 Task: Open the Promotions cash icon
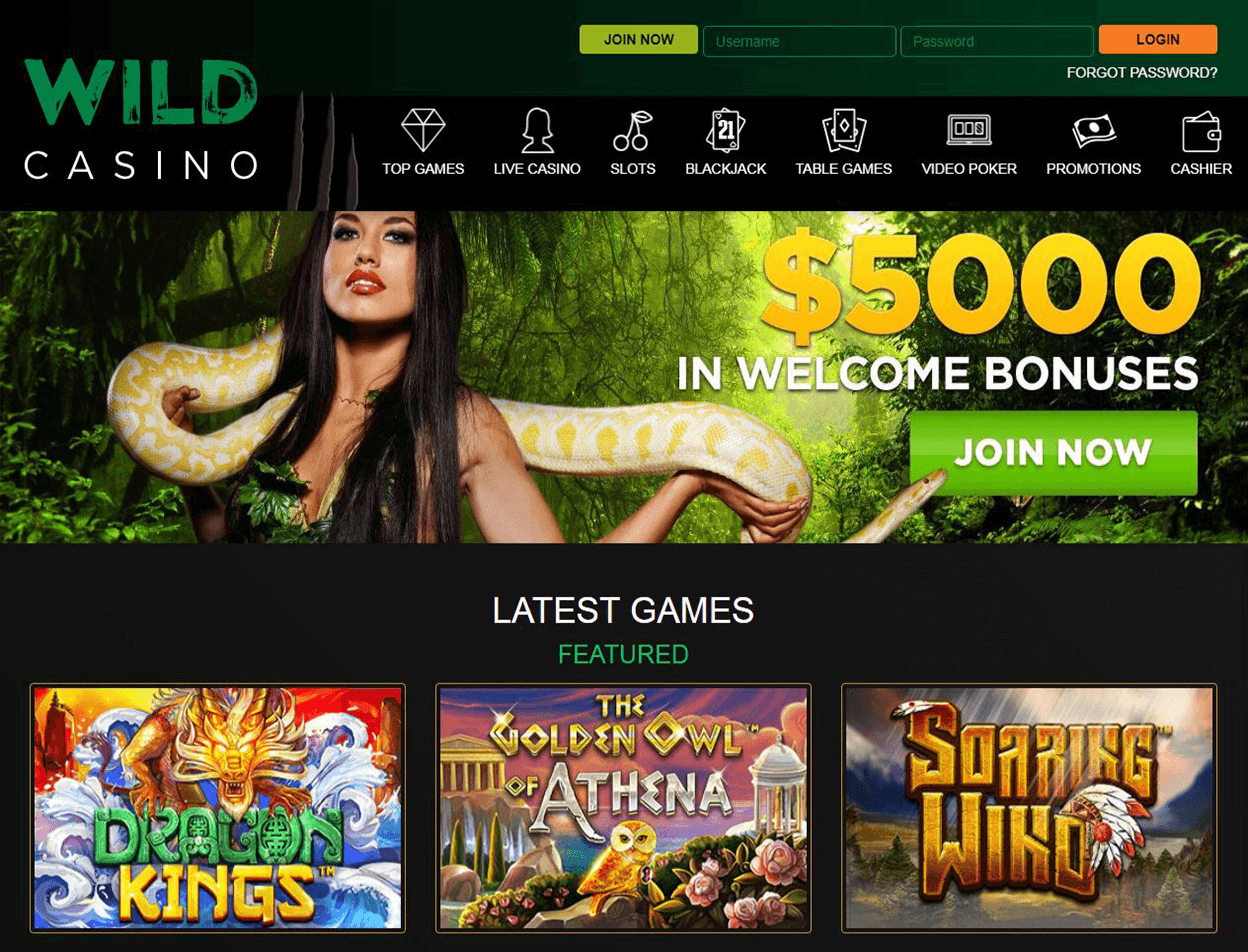point(1094,131)
